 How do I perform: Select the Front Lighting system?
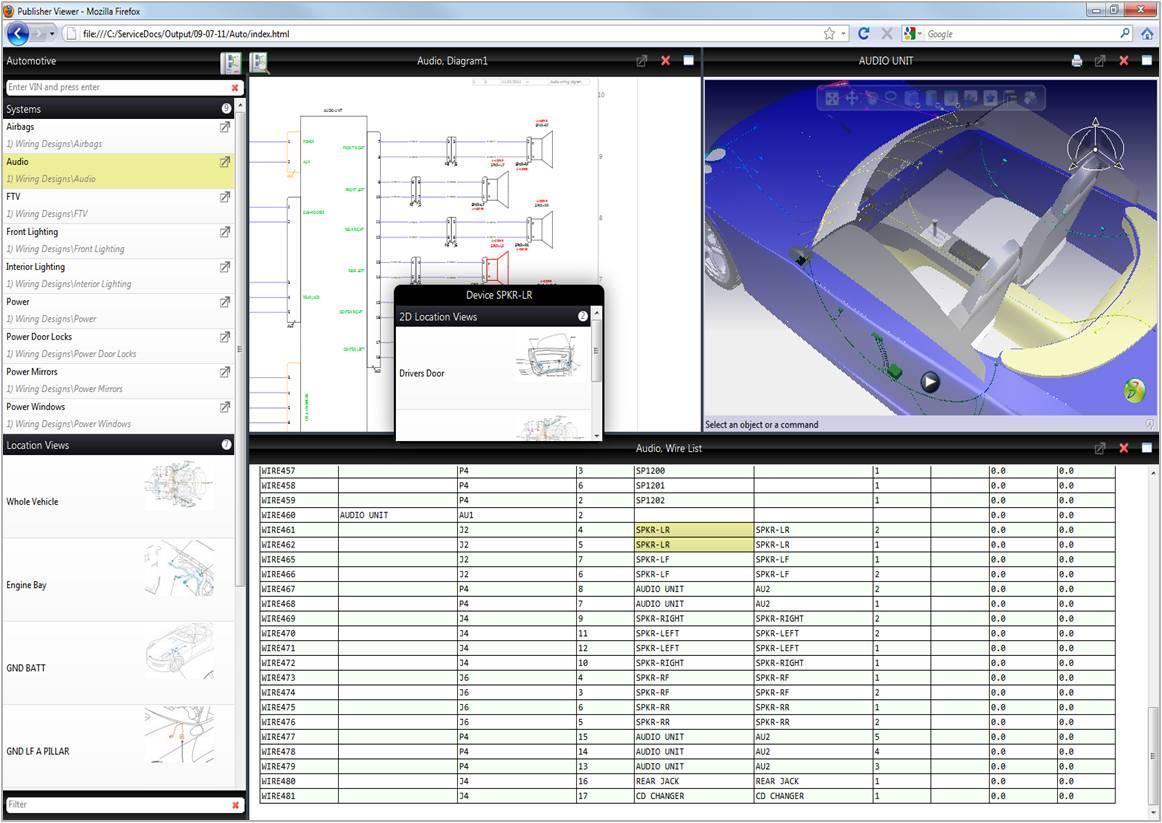(x=32, y=232)
